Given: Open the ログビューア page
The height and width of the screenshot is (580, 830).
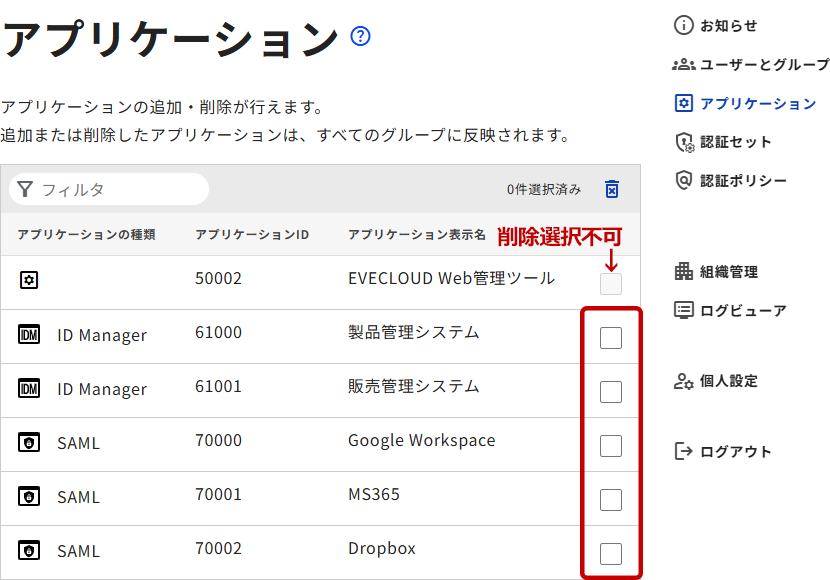Looking at the screenshot, I should coord(742,311).
